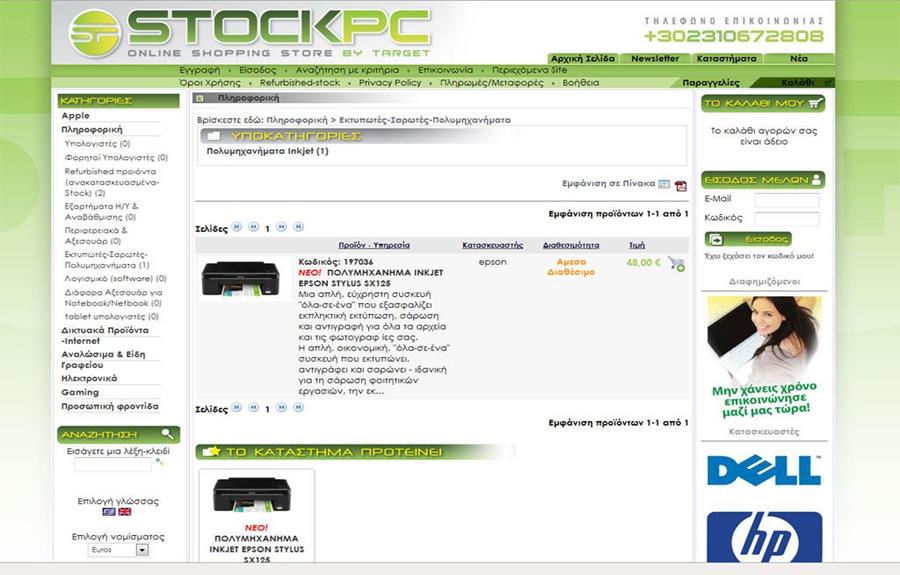Open the Αρχική Σελίδα tab
The height and width of the screenshot is (575, 900).
(x=583, y=59)
